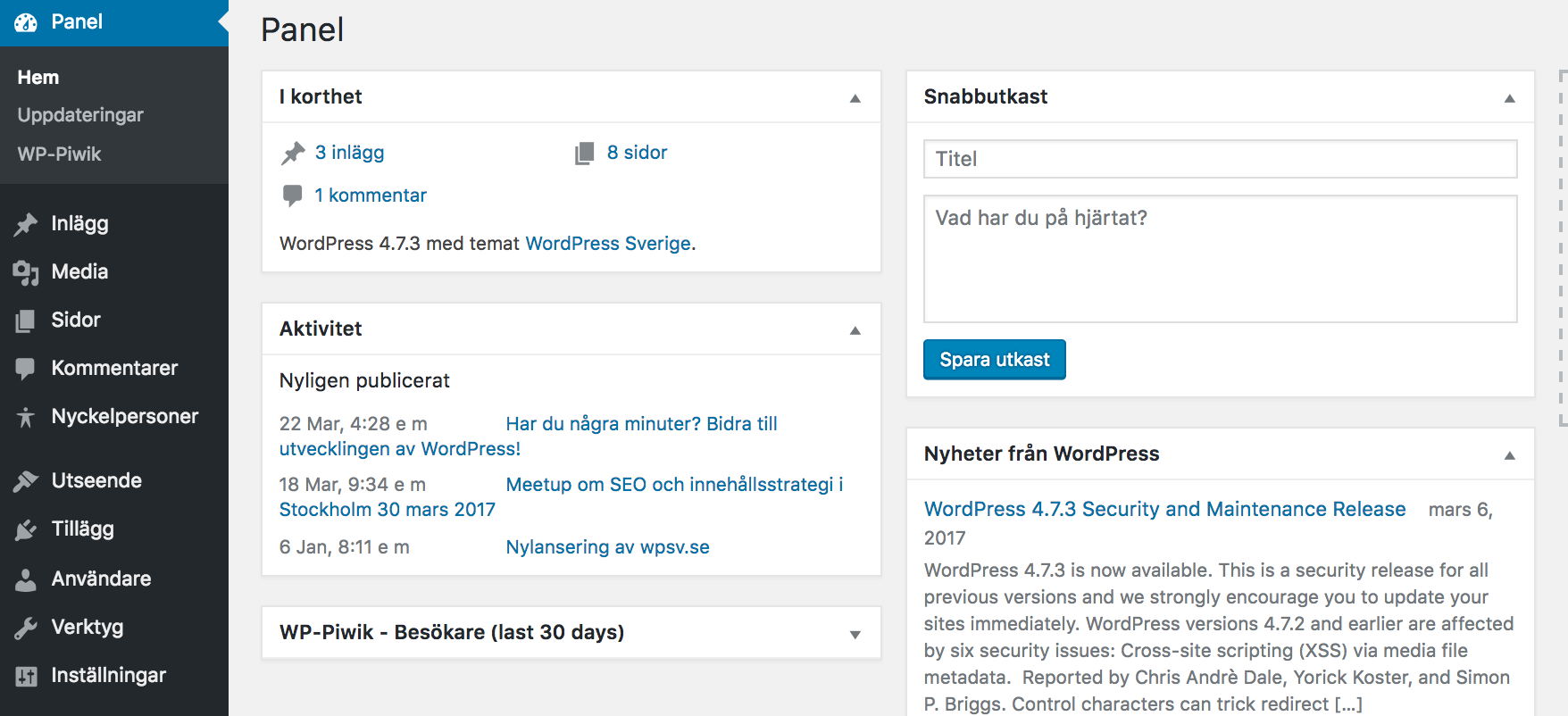This screenshot has height=716, width=1568.
Task: Open the Sidor menu
Action: [114, 321]
